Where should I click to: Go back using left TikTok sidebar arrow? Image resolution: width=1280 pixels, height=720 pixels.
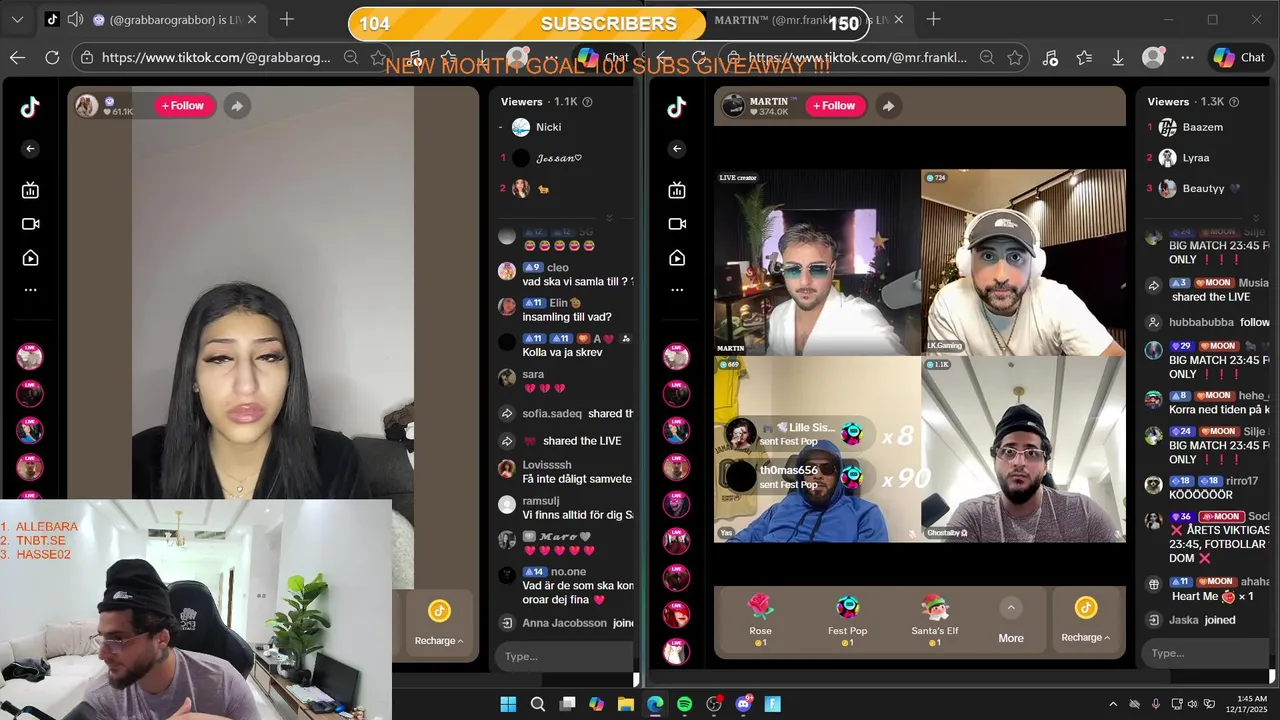30,149
